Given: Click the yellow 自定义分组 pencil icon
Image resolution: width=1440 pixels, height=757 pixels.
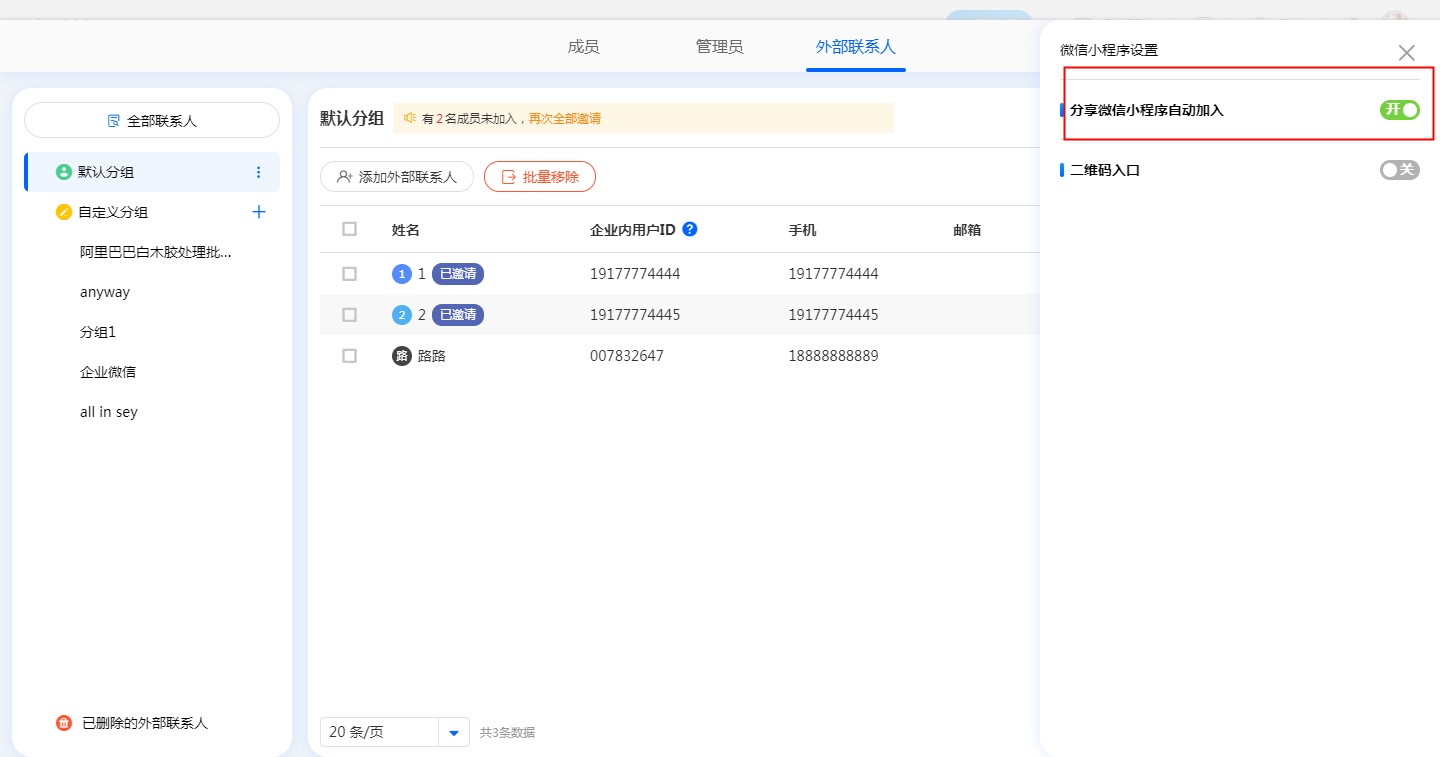Looking at the screenshot, I should click(64, 212).
